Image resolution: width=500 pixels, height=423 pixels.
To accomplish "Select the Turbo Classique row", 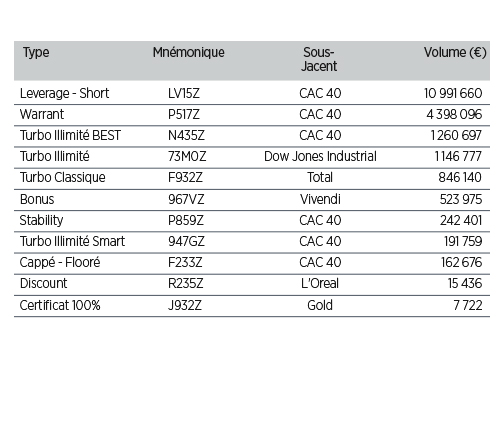I will pos(252,178).
